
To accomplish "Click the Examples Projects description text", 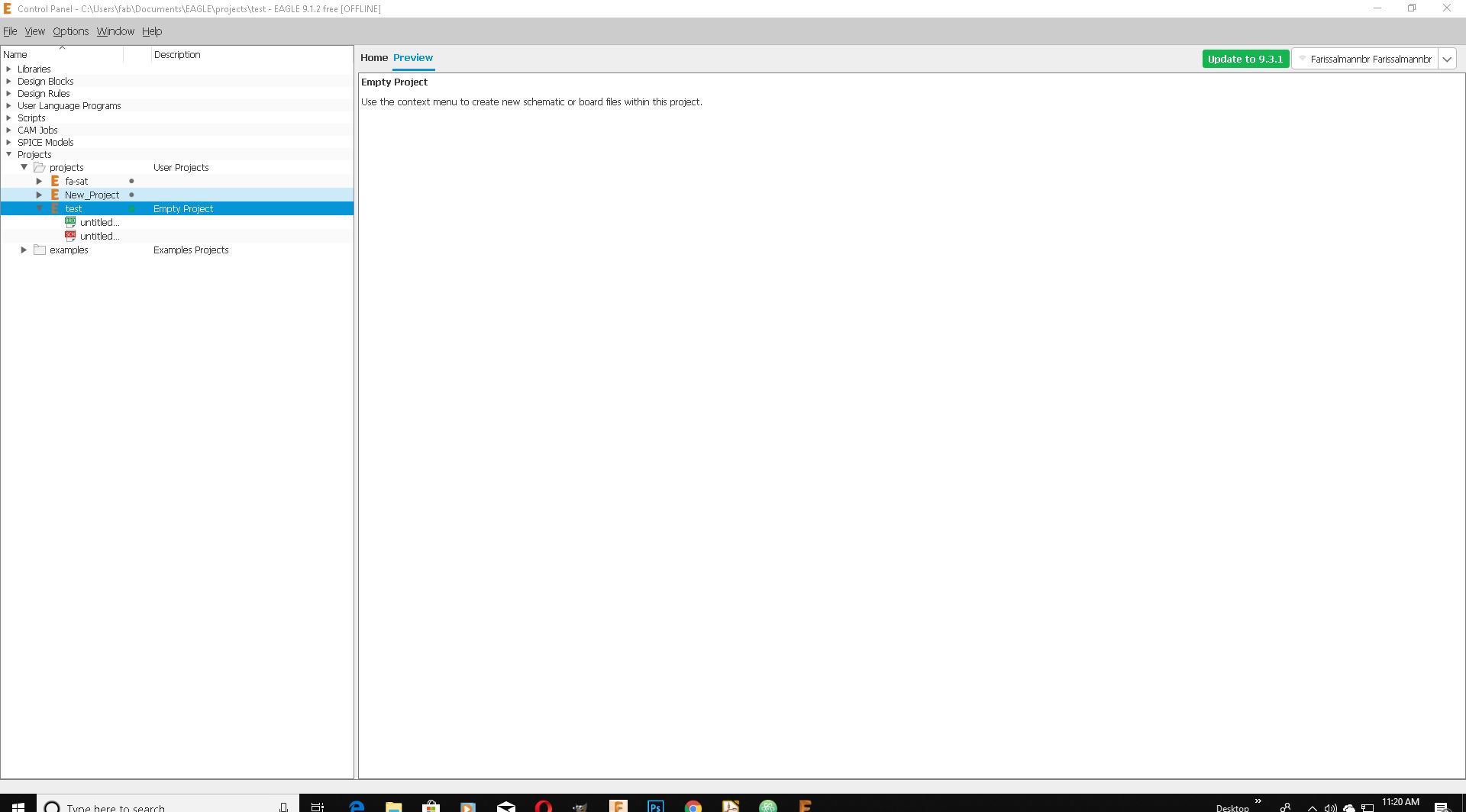I will (191, 250).
